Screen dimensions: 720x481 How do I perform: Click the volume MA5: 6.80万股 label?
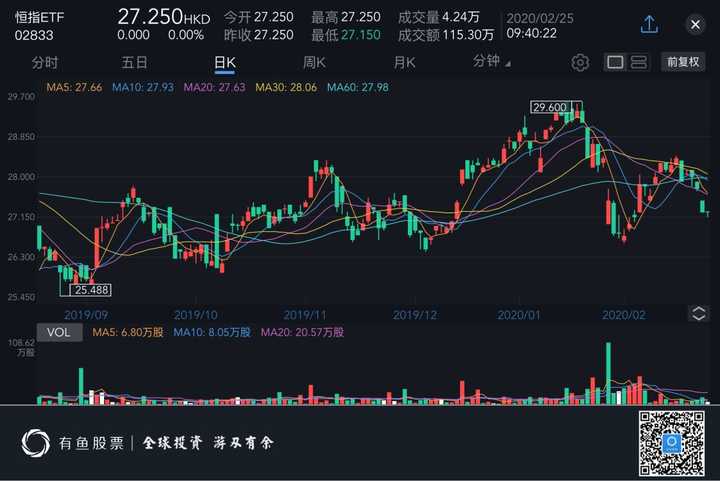click(128, 332)
